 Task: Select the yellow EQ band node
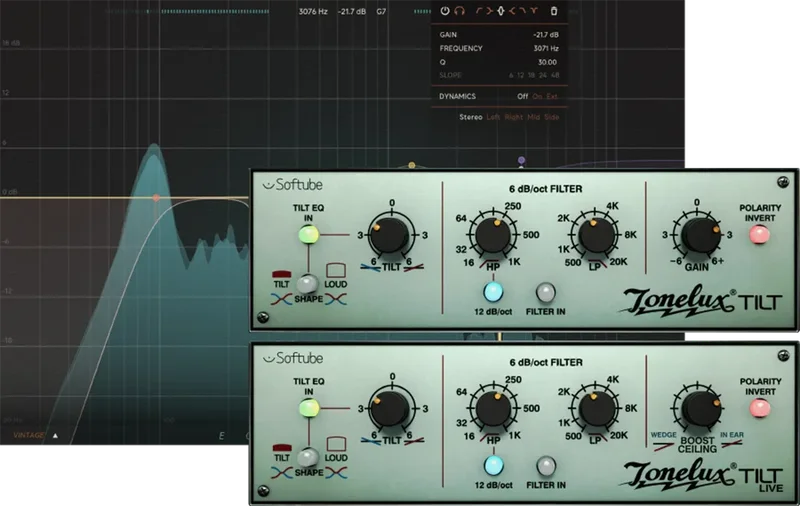(x=412, y=165)
